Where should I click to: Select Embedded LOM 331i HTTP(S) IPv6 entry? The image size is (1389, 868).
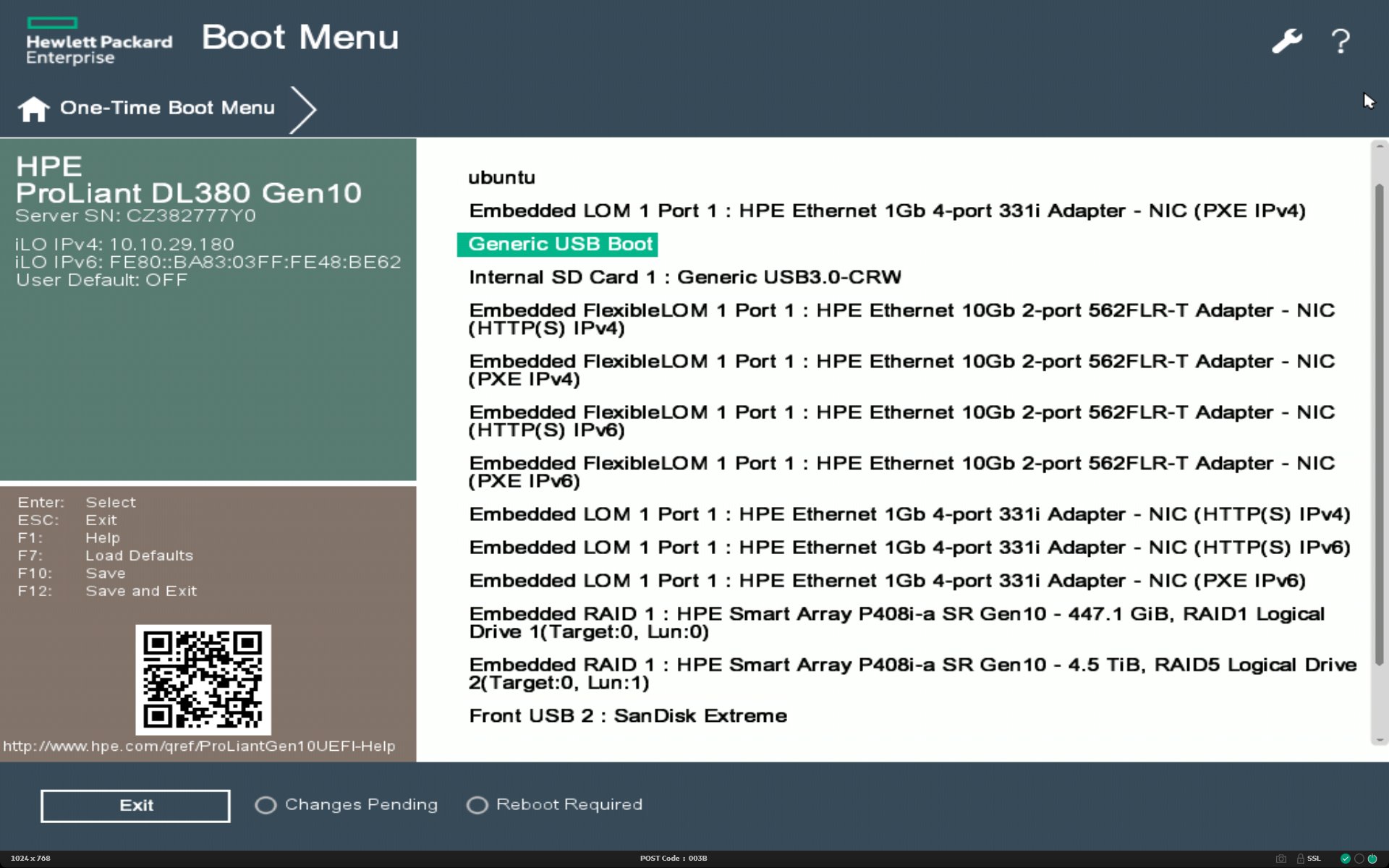click(x=909, y=548)
